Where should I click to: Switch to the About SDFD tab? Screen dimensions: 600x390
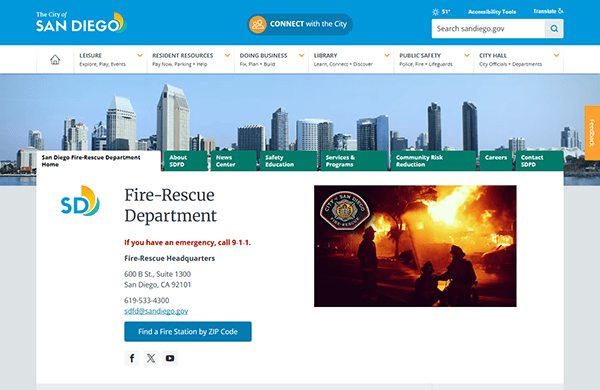pyautogui.click(x=186, y=161)
